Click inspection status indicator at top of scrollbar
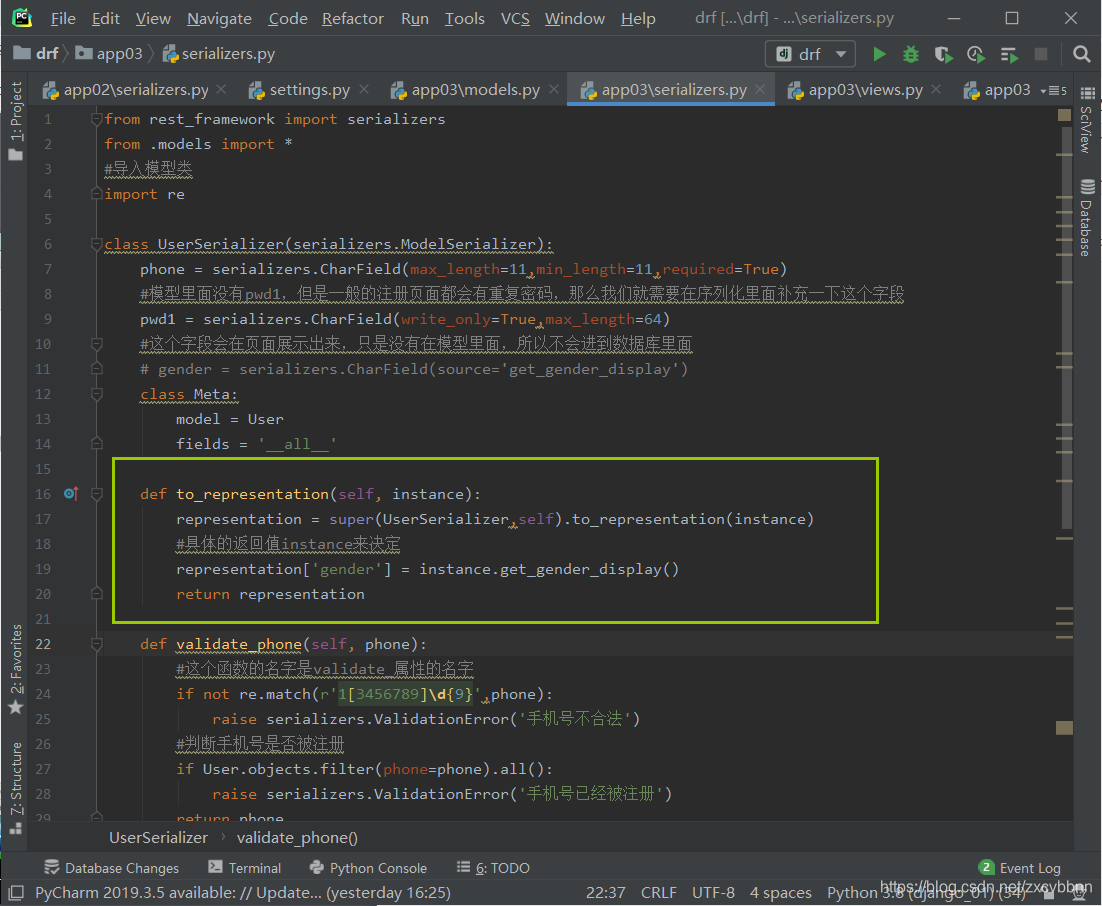The width and height of the screenshot is (1102, 906). 1064,115
